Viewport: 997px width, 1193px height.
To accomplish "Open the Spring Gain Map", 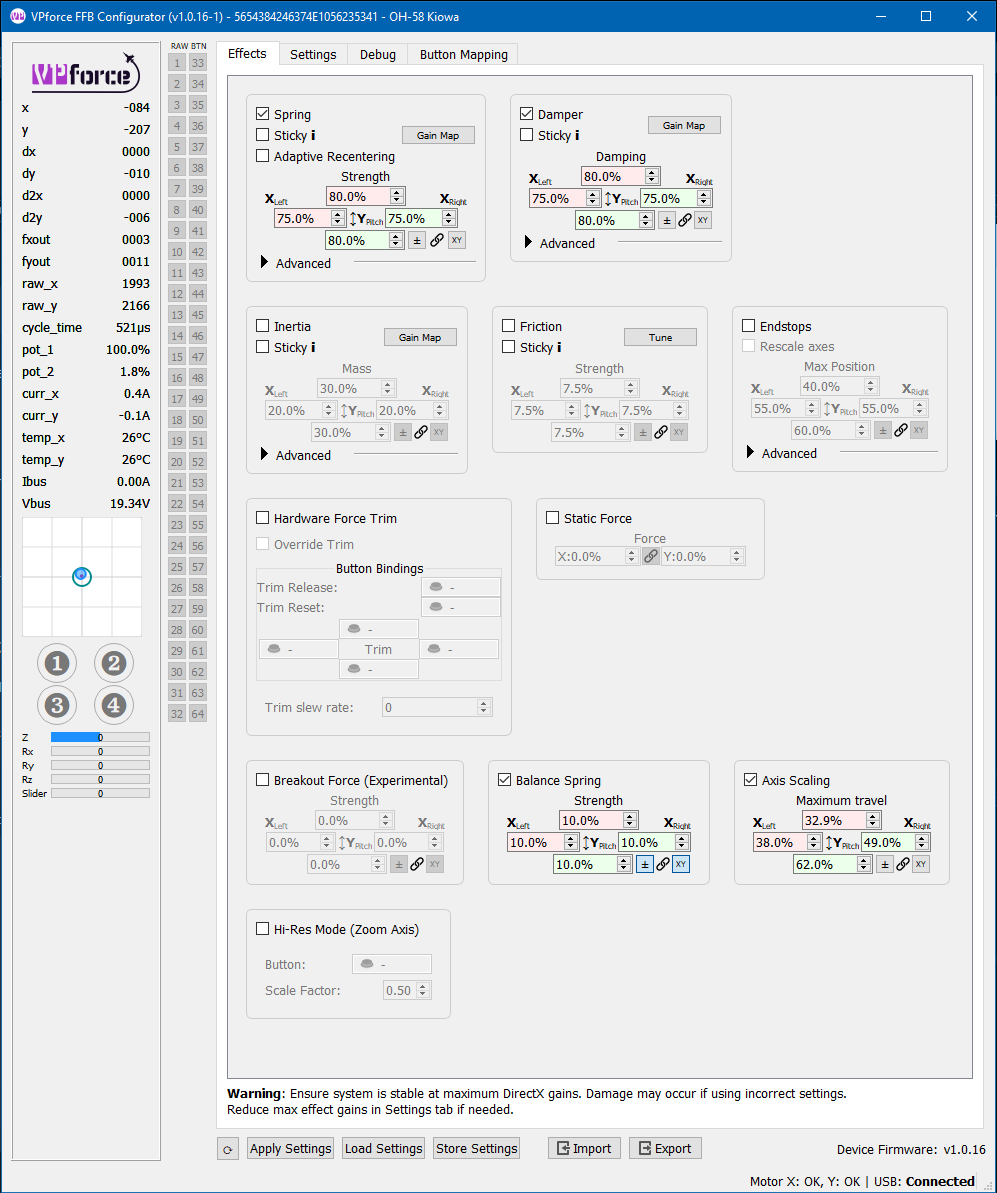I will (x=438, y=135).
